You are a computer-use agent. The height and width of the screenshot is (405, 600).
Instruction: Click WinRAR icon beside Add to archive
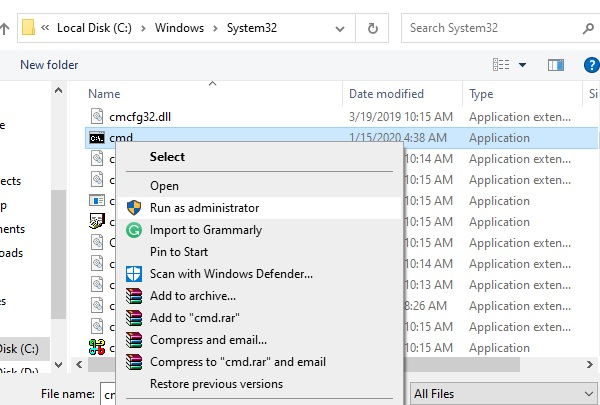(134, 295)
